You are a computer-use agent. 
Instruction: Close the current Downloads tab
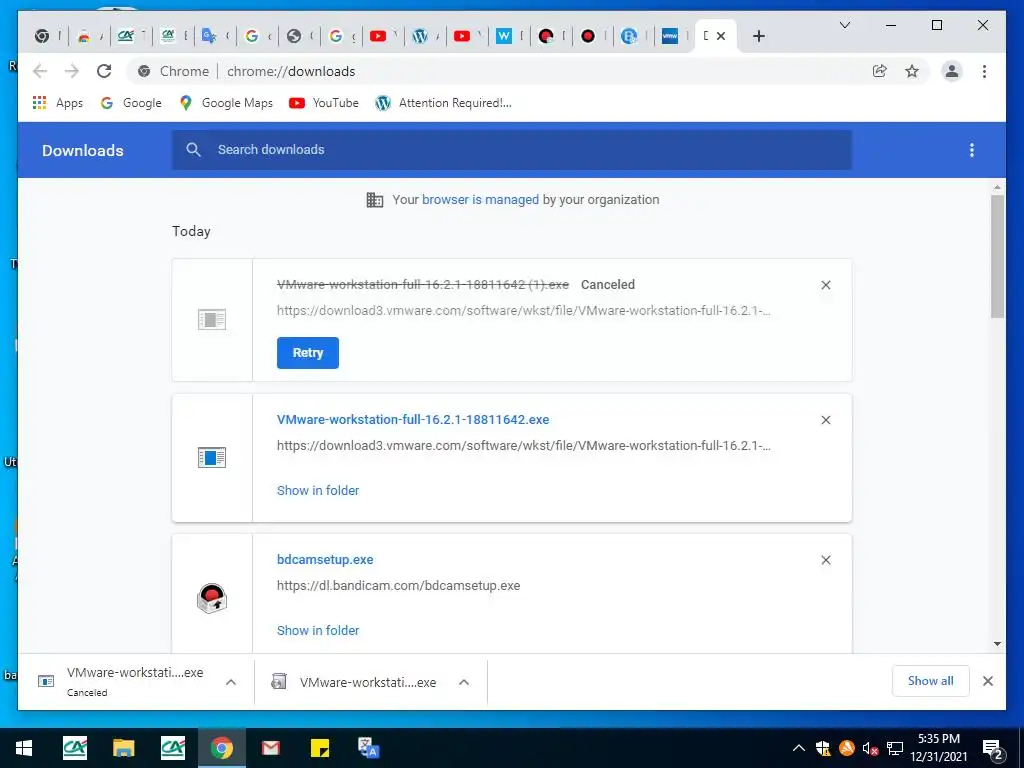(x=721, y=36)
